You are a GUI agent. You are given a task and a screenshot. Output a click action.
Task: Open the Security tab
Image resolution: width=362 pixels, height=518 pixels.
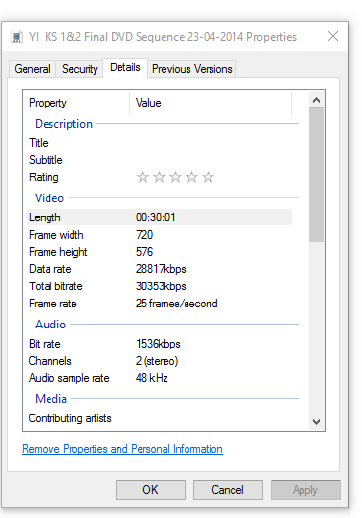tap(80, 69)
